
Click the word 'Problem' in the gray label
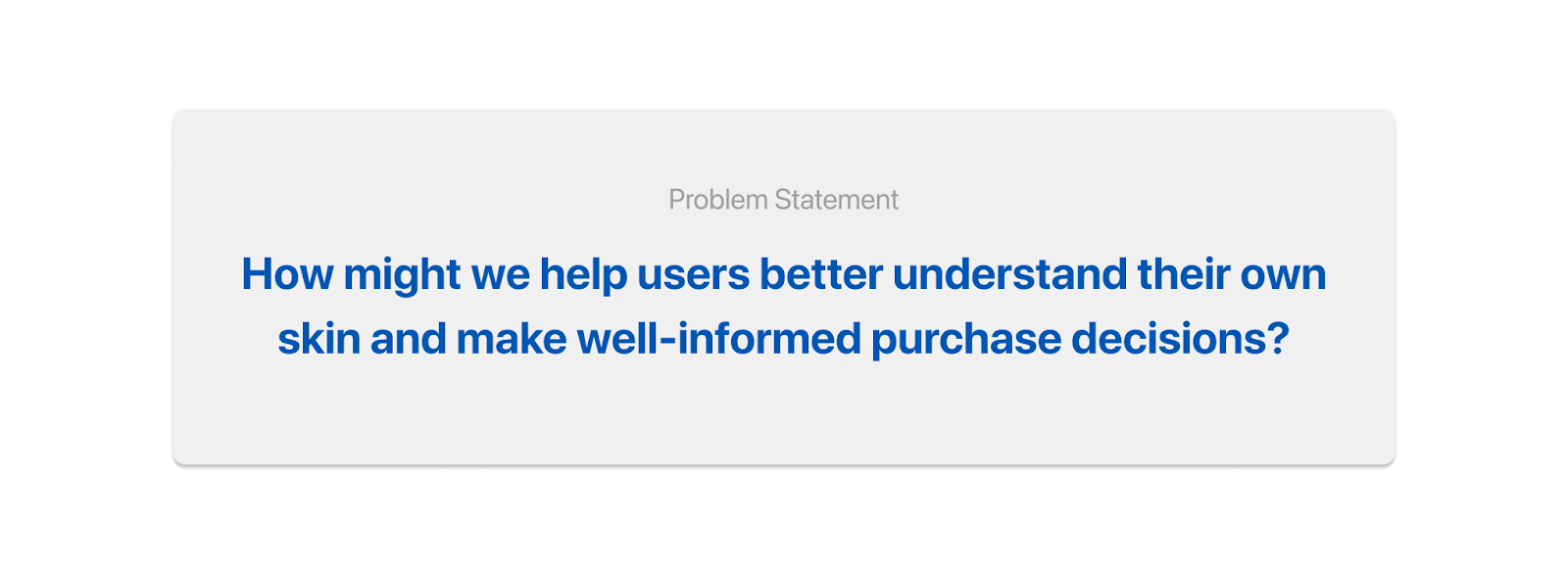point(718,200)
